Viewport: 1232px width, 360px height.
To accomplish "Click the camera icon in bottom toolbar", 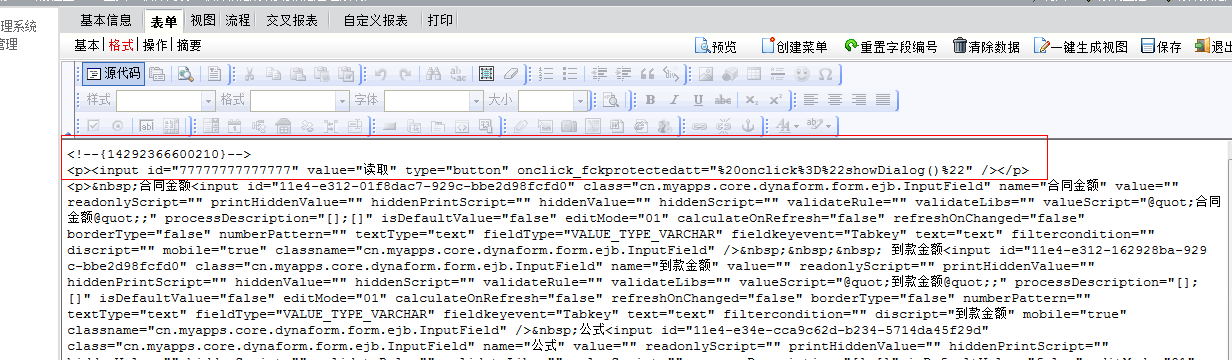I will 569,126.
